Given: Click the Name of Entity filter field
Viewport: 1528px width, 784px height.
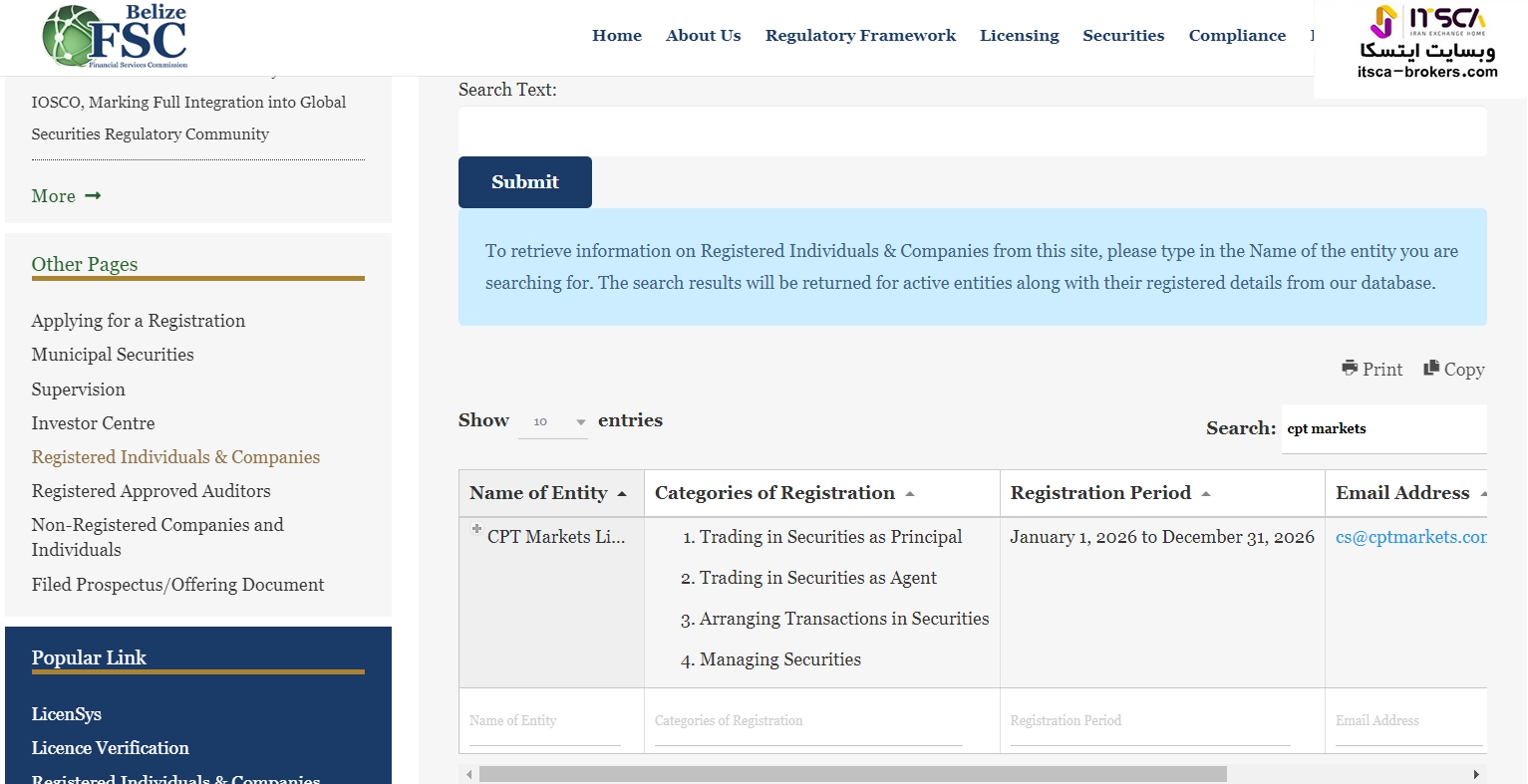Looking at the screenshot, I should point(544,721).
